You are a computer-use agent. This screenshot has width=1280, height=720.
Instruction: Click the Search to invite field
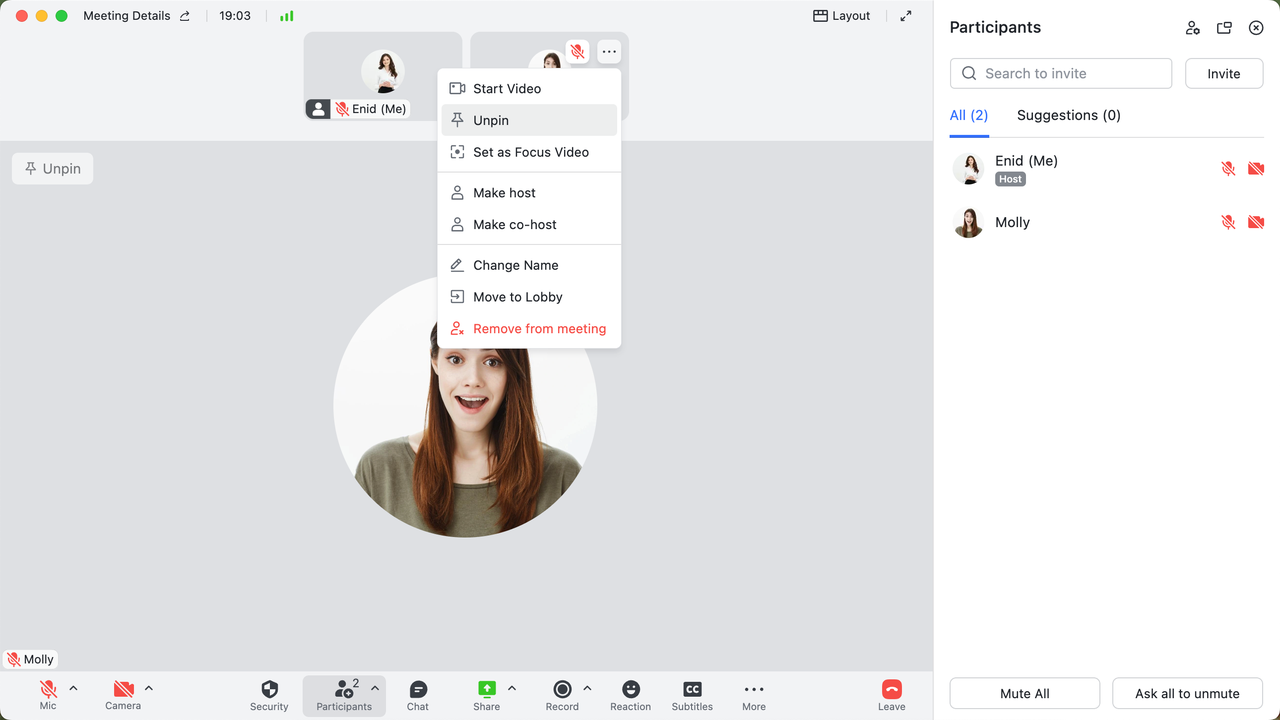tap(1061, 73)
